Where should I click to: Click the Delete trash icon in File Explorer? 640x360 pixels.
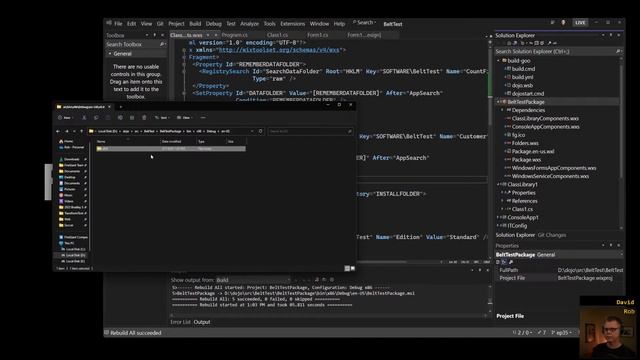[x=144, y=118]
